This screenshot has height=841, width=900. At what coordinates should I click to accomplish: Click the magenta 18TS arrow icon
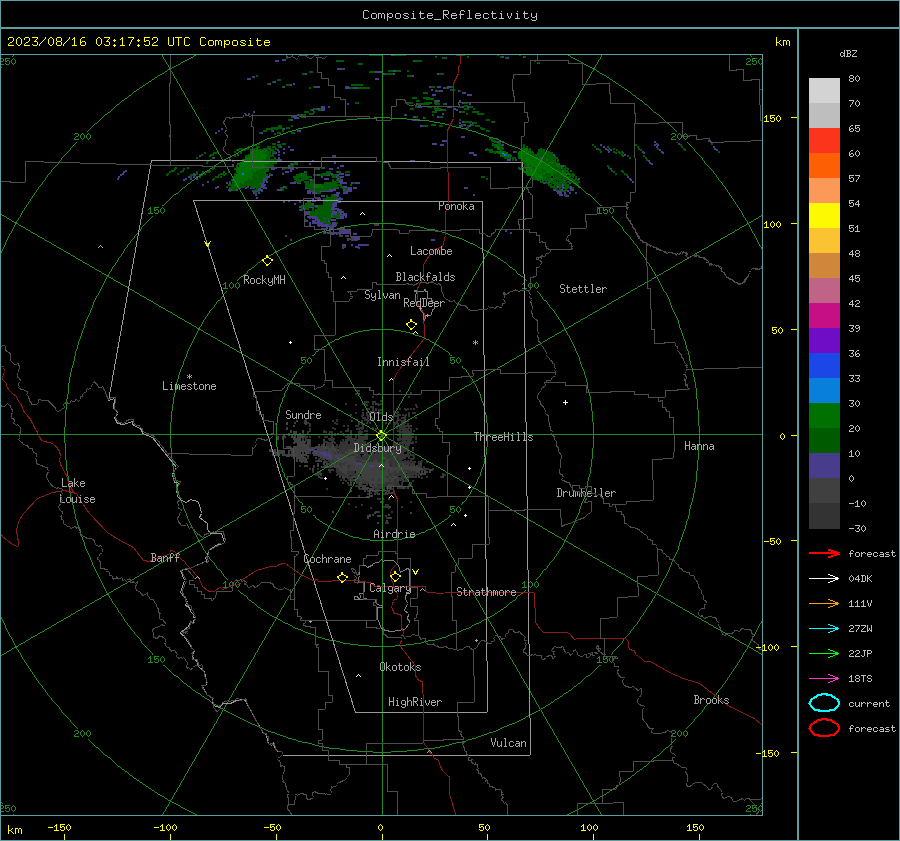coord(824,679)
